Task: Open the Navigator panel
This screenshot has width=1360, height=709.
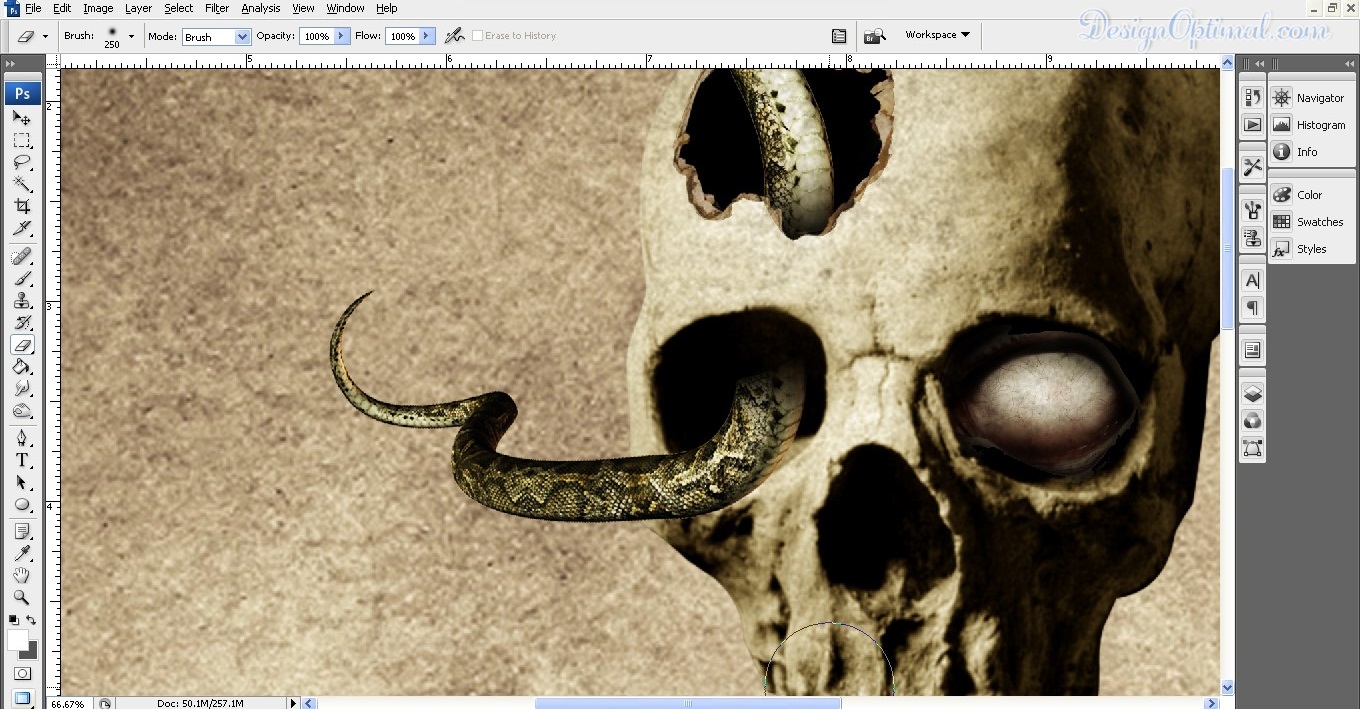Action: 1309,98
